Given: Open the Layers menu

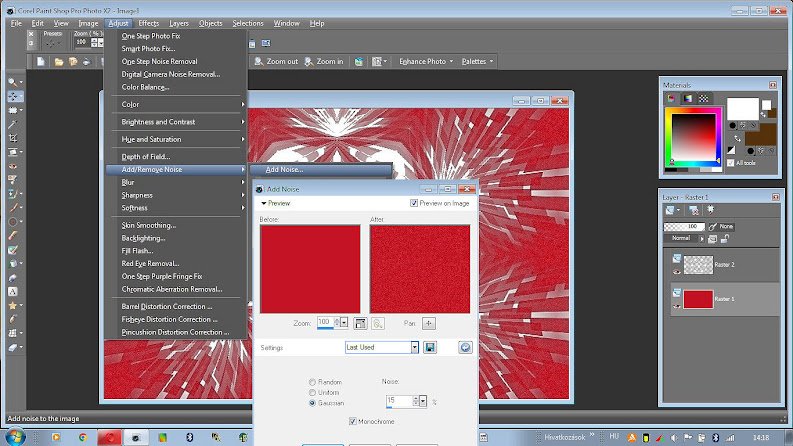Looking at the screenshot, I should (179, 23).
